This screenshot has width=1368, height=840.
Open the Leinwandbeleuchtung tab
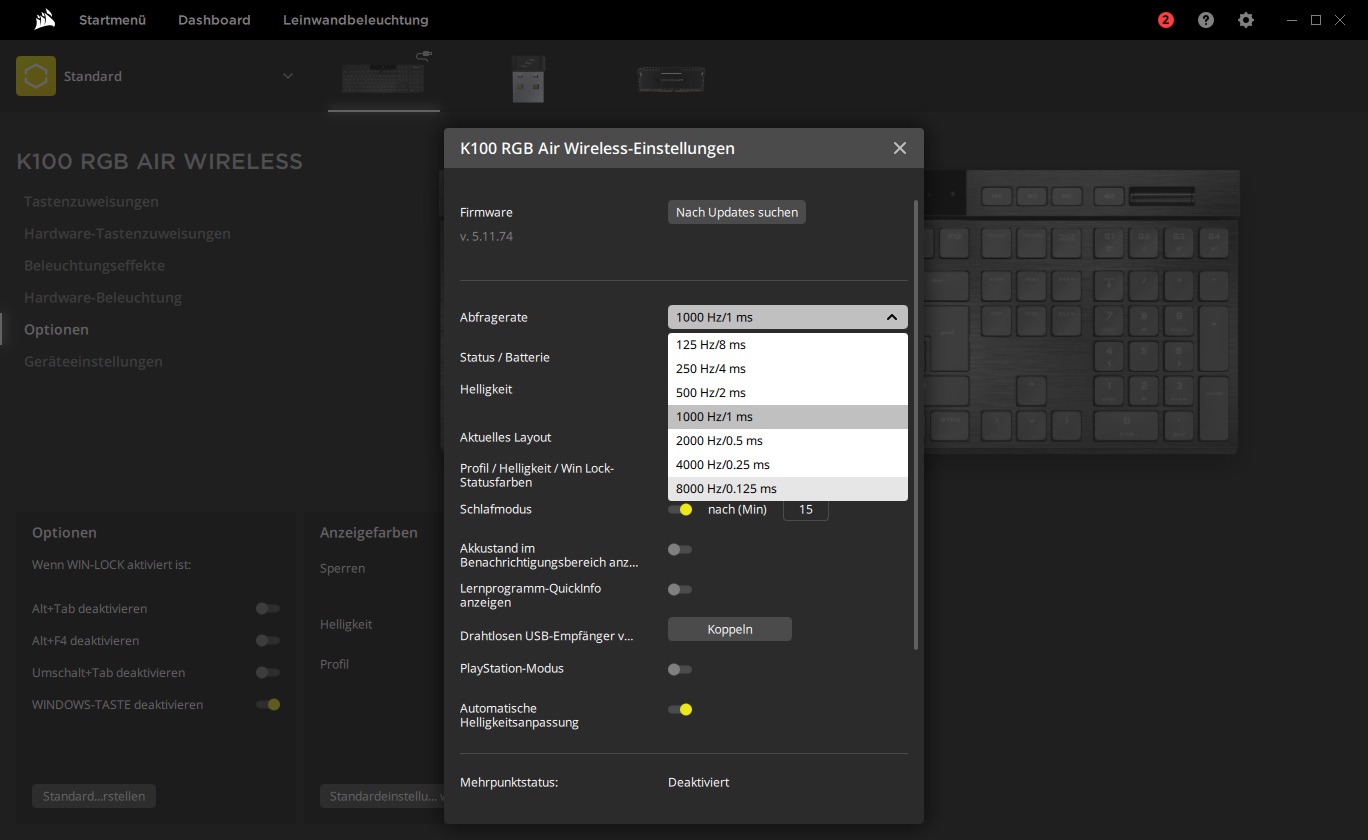click(x=356, y=20)
